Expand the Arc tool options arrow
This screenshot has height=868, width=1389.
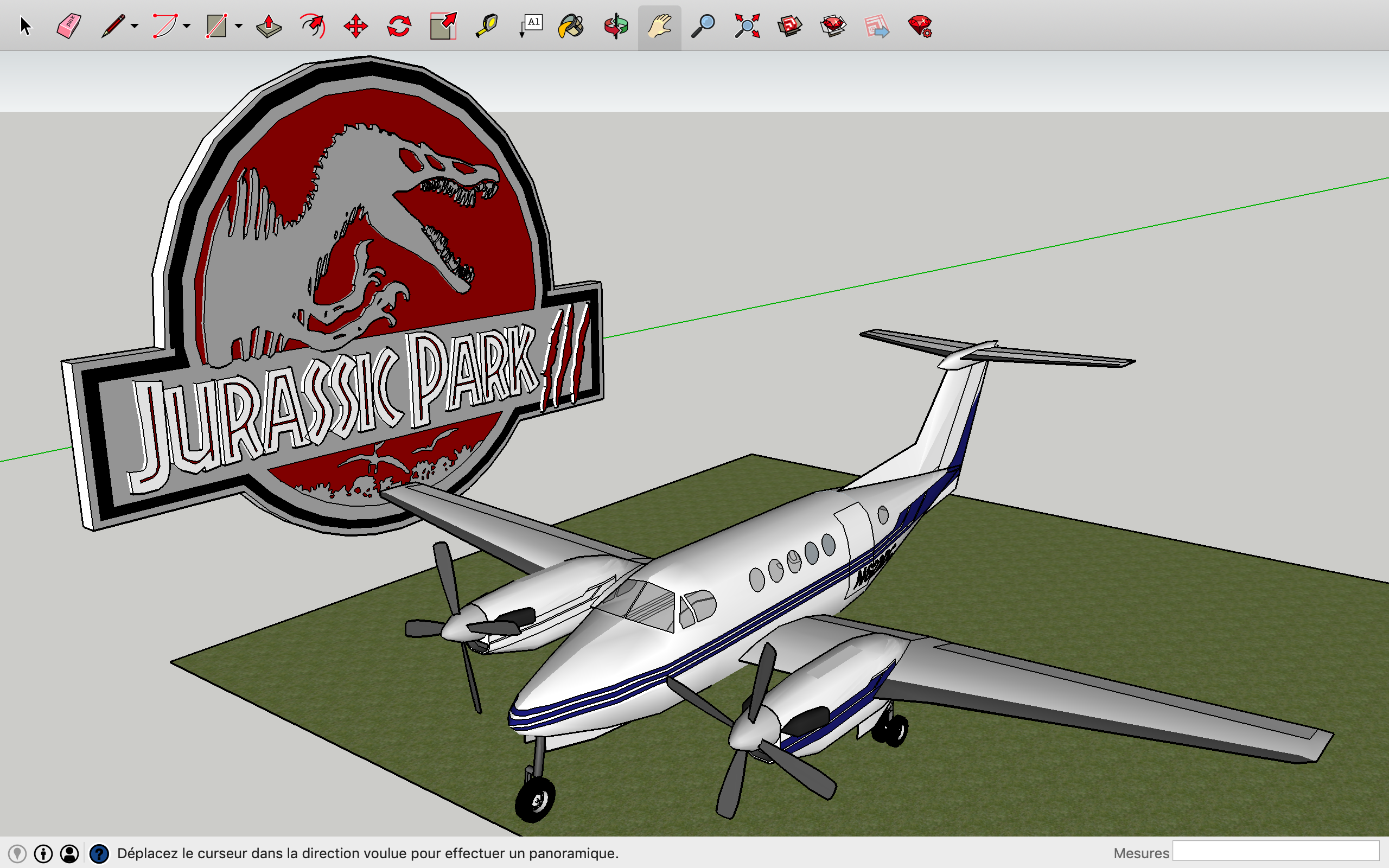pyautogui.click(x=187, y=27)
